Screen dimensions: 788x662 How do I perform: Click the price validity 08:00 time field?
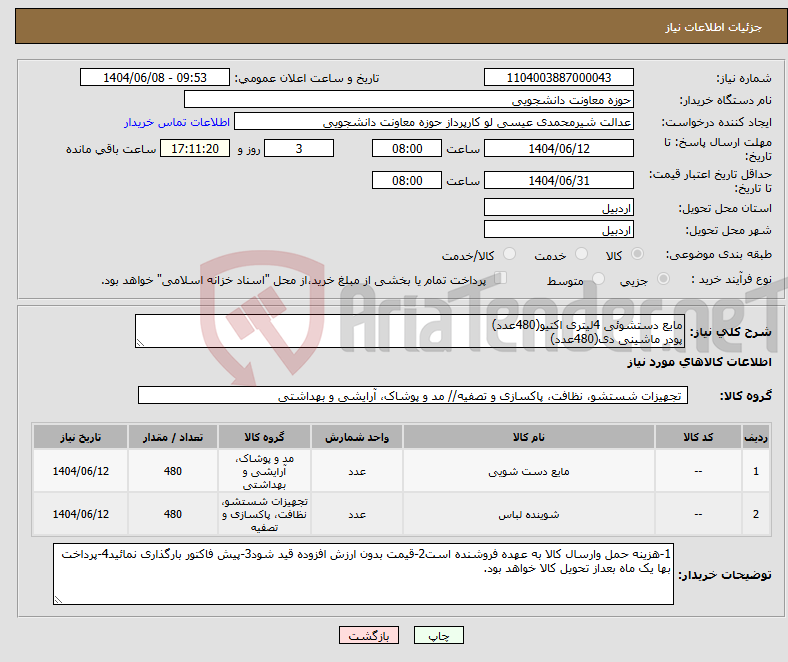(407, 180)
